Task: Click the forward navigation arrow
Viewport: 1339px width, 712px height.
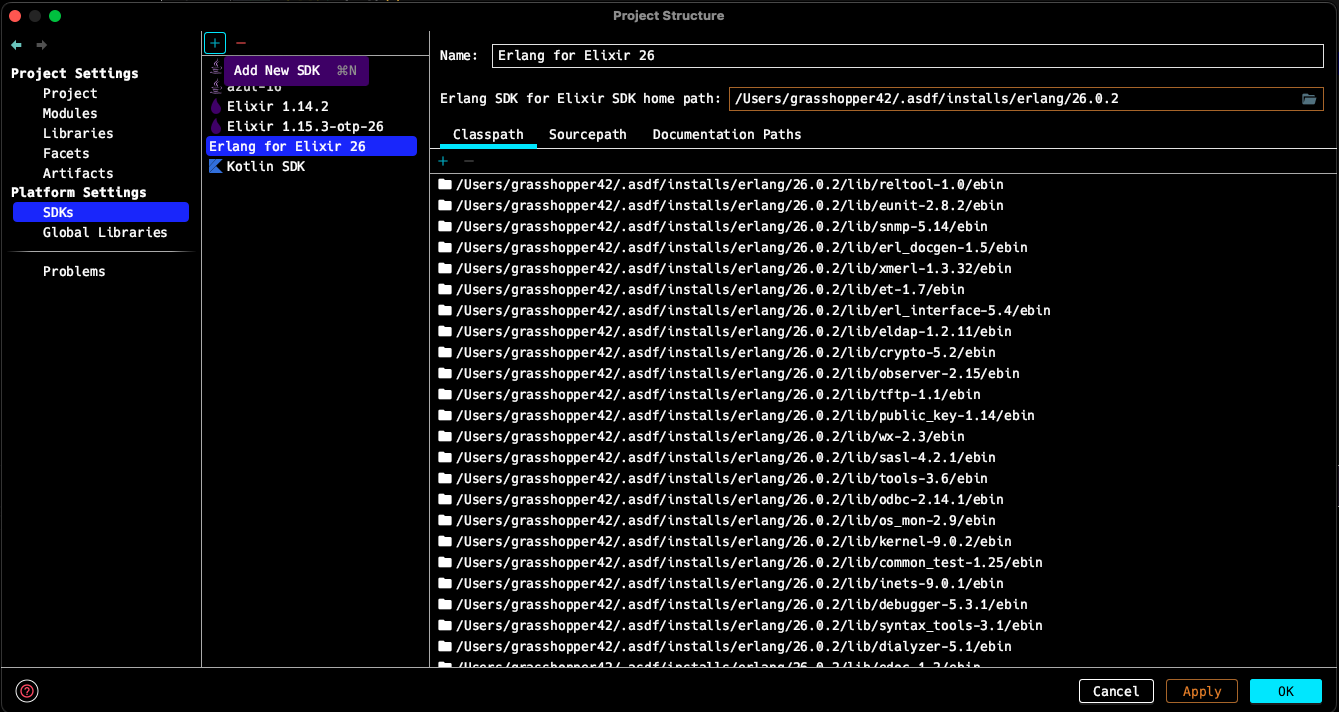Action: [x=42, y=45]
